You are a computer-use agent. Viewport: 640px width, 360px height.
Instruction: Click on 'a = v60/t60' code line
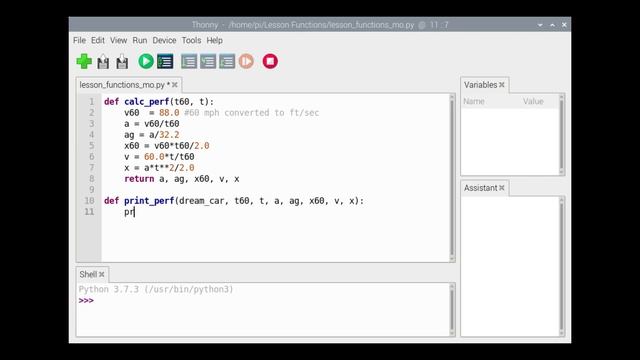pyautogui.click(x=151, y=124)
